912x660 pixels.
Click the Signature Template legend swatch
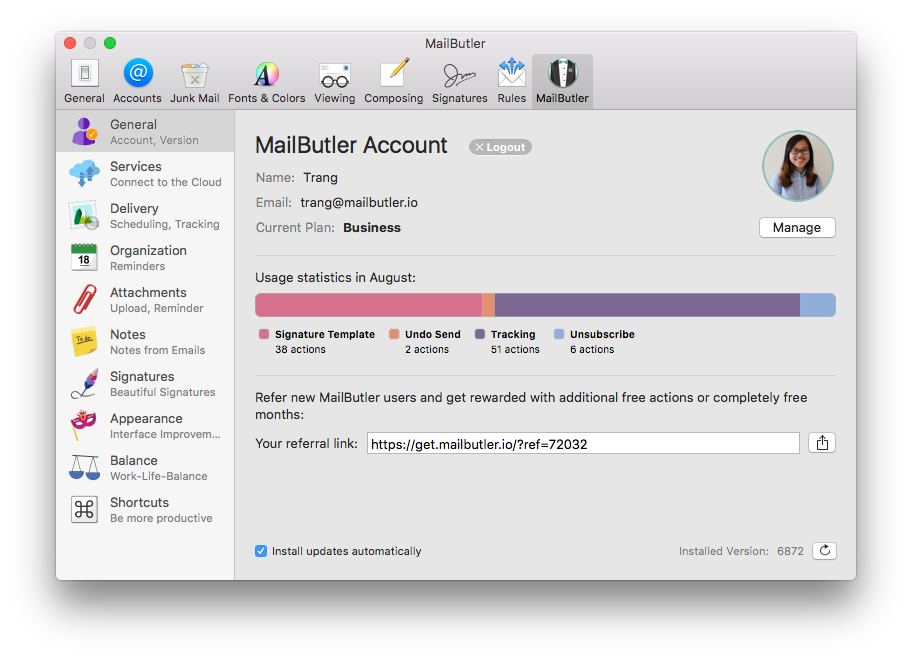coord(264,334)
